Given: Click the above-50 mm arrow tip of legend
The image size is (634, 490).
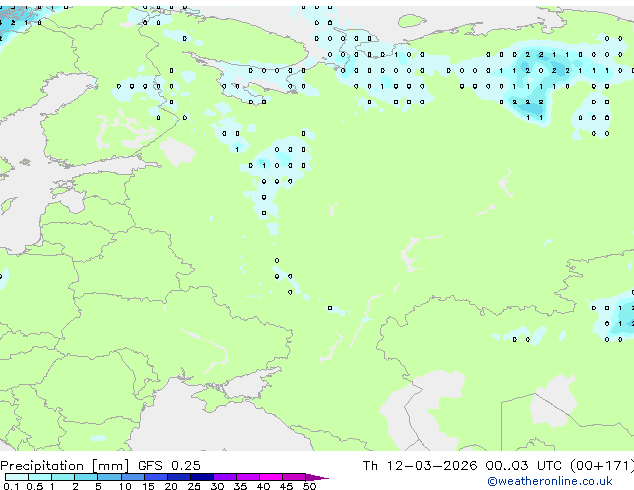Looking at the screenshot, I should point(317,477).
